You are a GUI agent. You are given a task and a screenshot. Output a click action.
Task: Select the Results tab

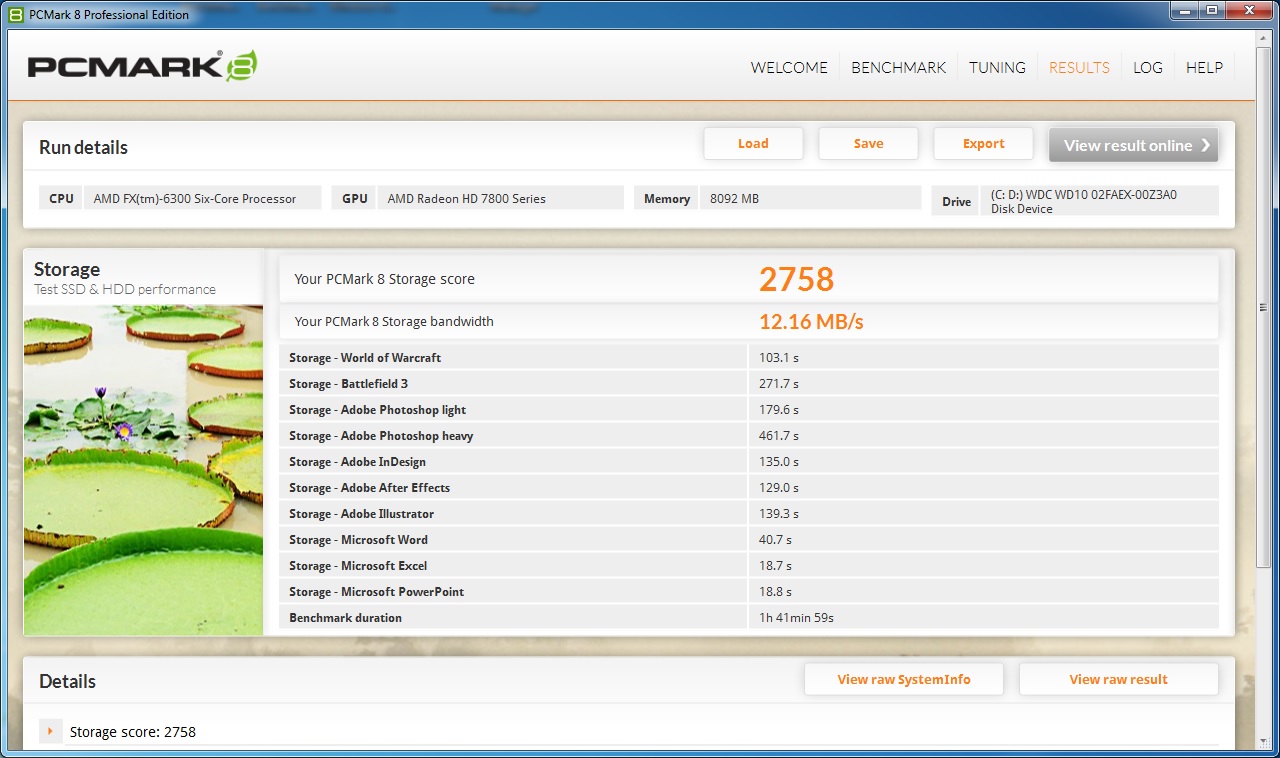point(1079,68)
